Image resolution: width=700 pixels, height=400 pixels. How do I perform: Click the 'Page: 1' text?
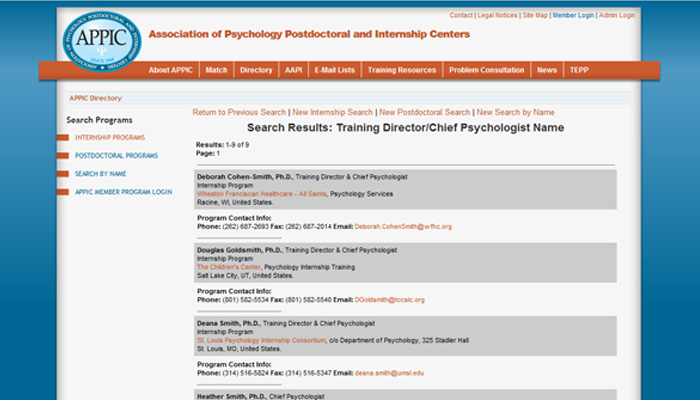pyautogui.click(x=208, y=154)
